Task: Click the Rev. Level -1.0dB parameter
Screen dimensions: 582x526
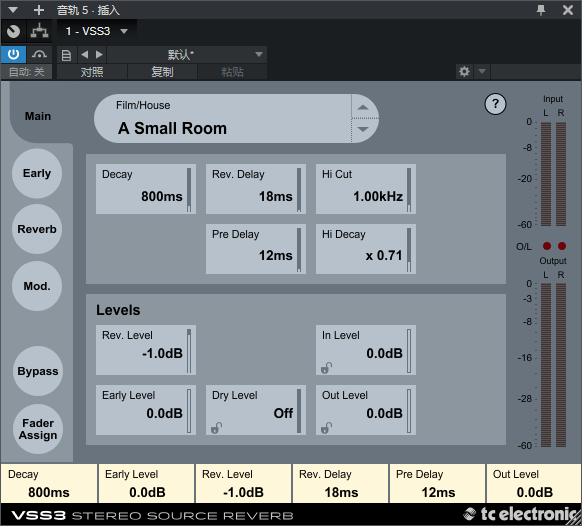Action: click(146, 350)
